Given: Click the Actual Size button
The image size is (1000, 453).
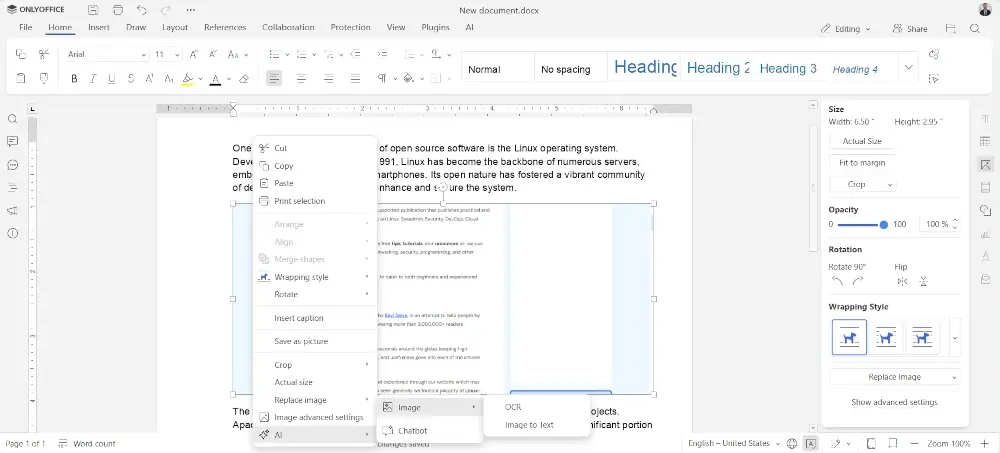Looking at the screenshot, I should (x=861, y=141).
